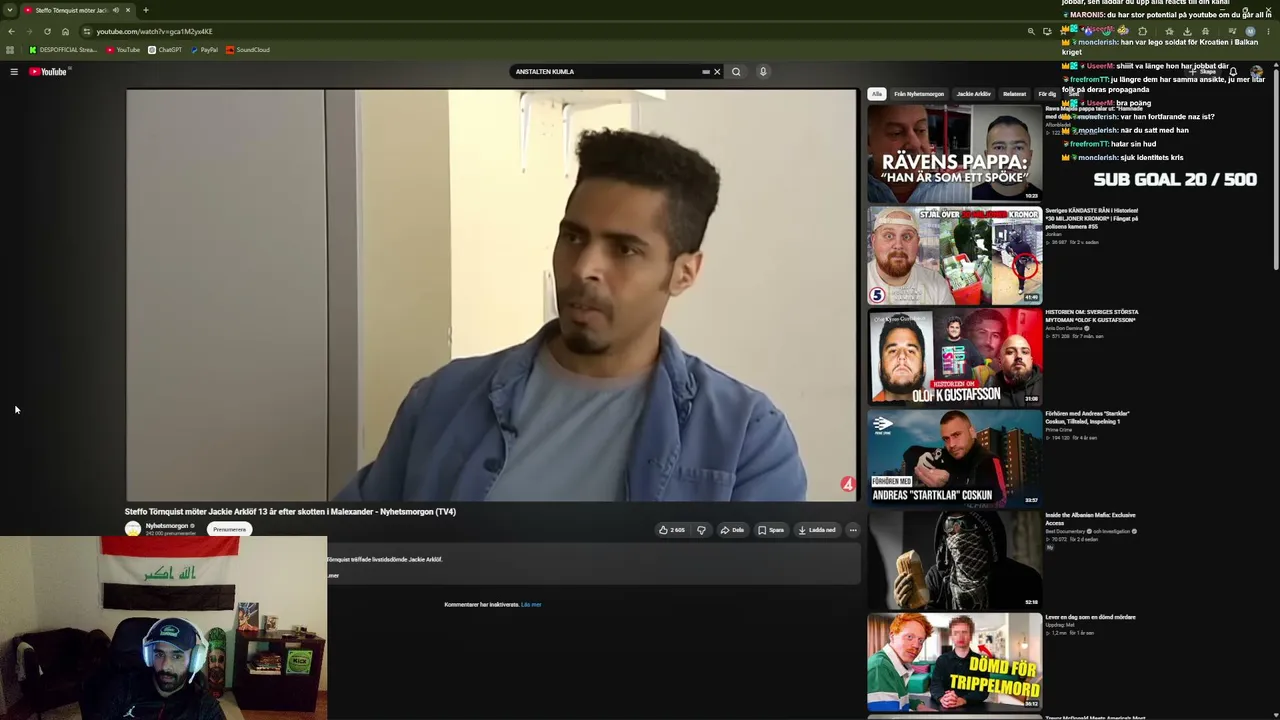Screen dimensions: 1280x720
Task: Open a new browser tab
Action: click(146, 10)
